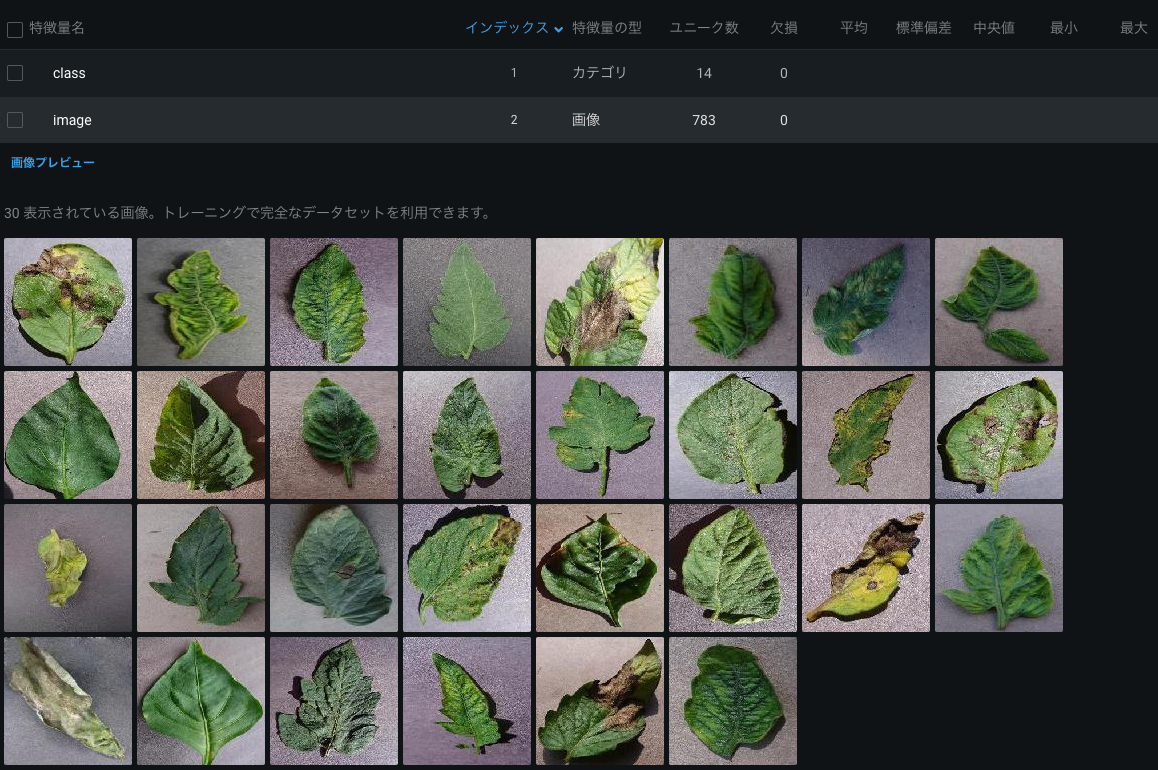Open the class feature name
This screenshot has width=1158, height=770.
[69, 73]
